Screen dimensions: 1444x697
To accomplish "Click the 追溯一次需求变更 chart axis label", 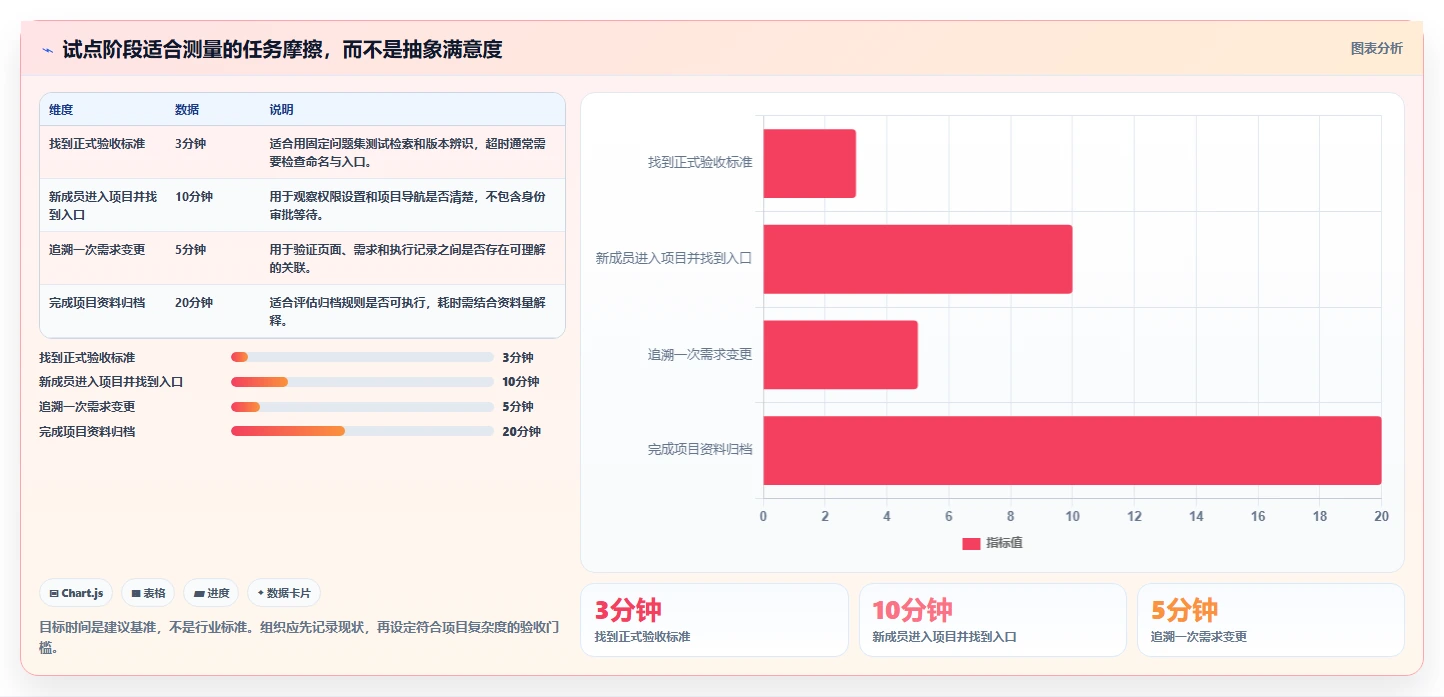I will click(700, 355).
